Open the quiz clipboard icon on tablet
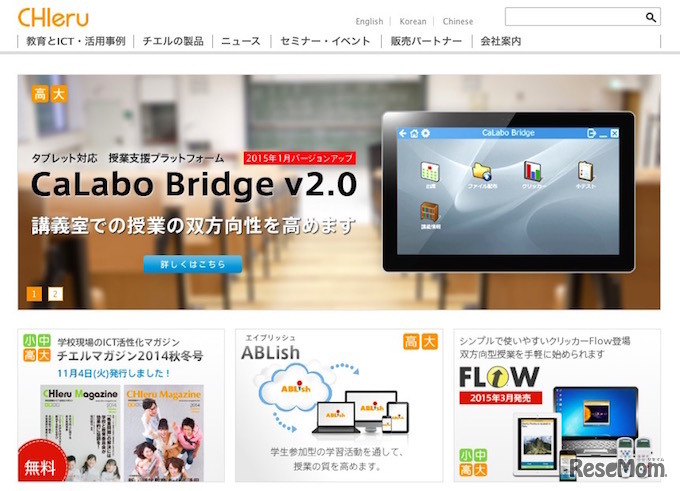This screenshot has height=491, width=680. [x=585, y=172]
